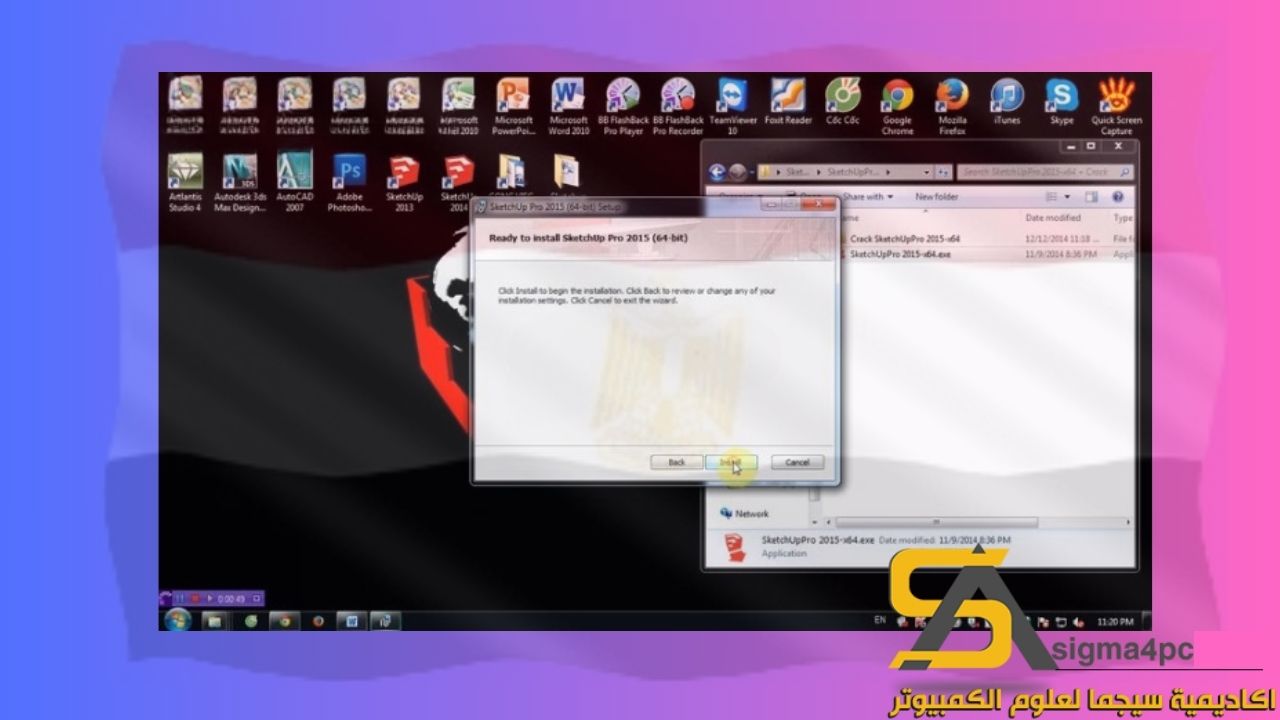1280x720 pixels.
Task: Open Firefox from the taskbar
Action: [318, 621]
